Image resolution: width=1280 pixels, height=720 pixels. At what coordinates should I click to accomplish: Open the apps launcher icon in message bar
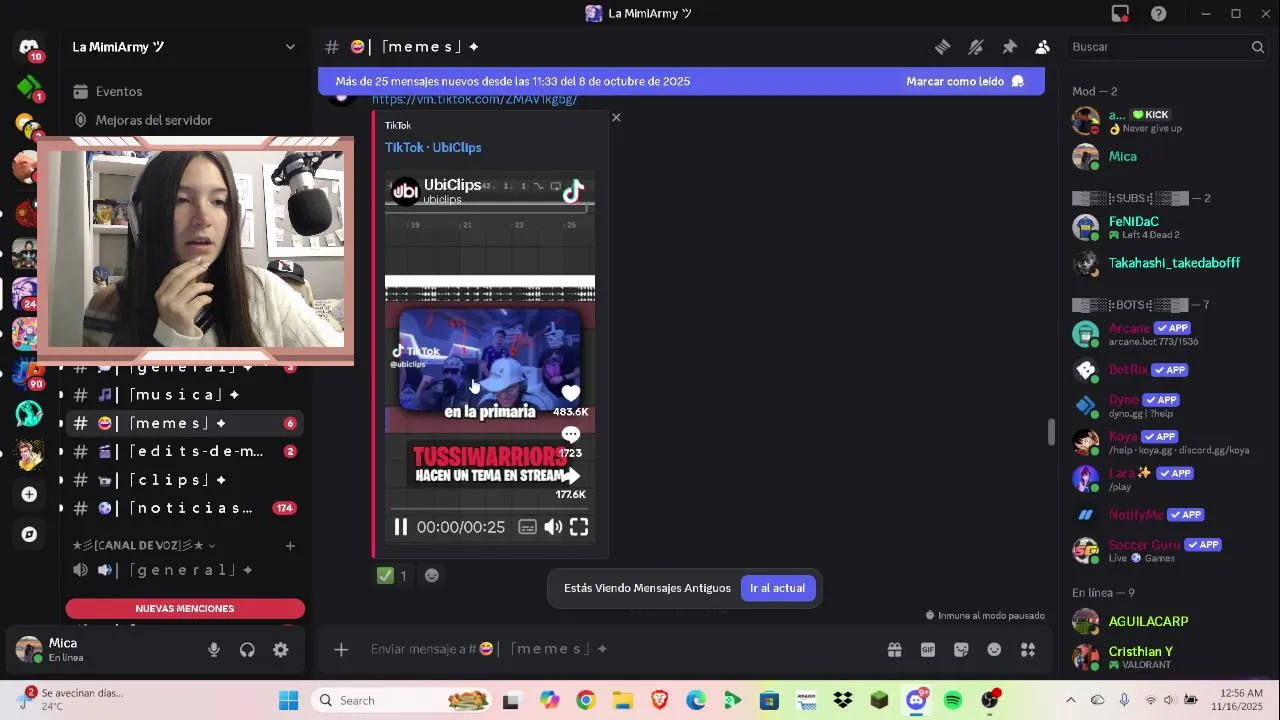click(1027, 650)
